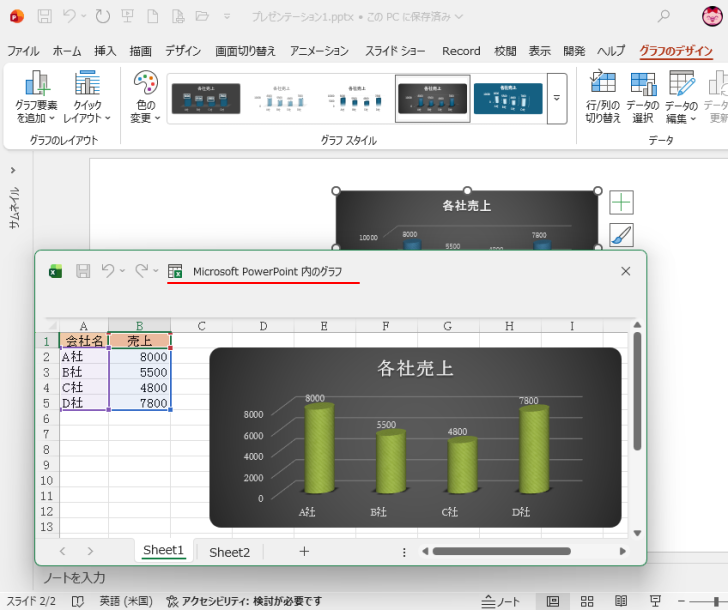Click the chart elements plus button
The image size is (728, 610).
click(621, 202)
